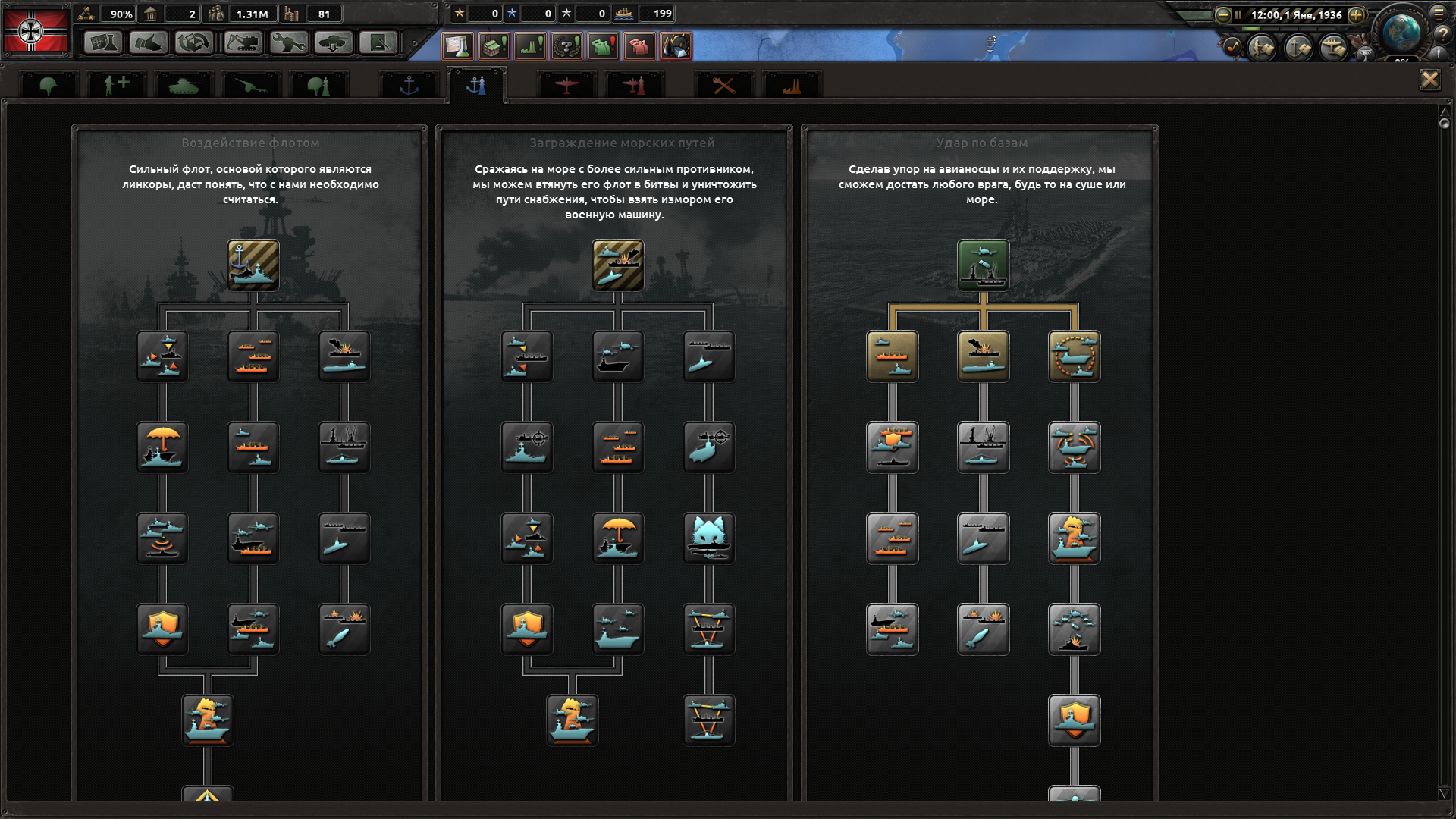Select the Заграждение морских путей root doctrine
1456x819 pixels.
[x=618, y=265]
